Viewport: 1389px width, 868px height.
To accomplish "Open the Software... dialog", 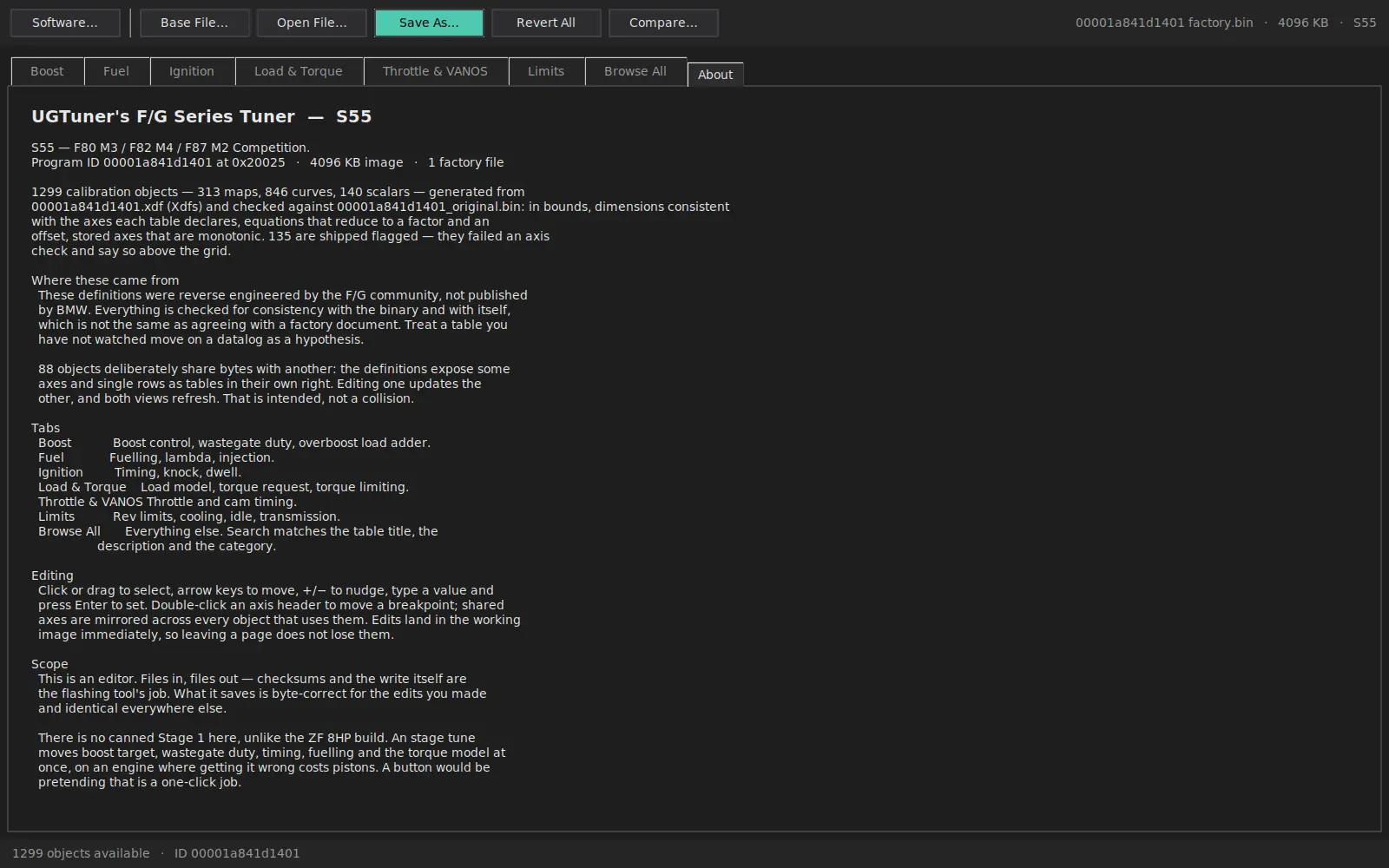I will click(65, 23).
